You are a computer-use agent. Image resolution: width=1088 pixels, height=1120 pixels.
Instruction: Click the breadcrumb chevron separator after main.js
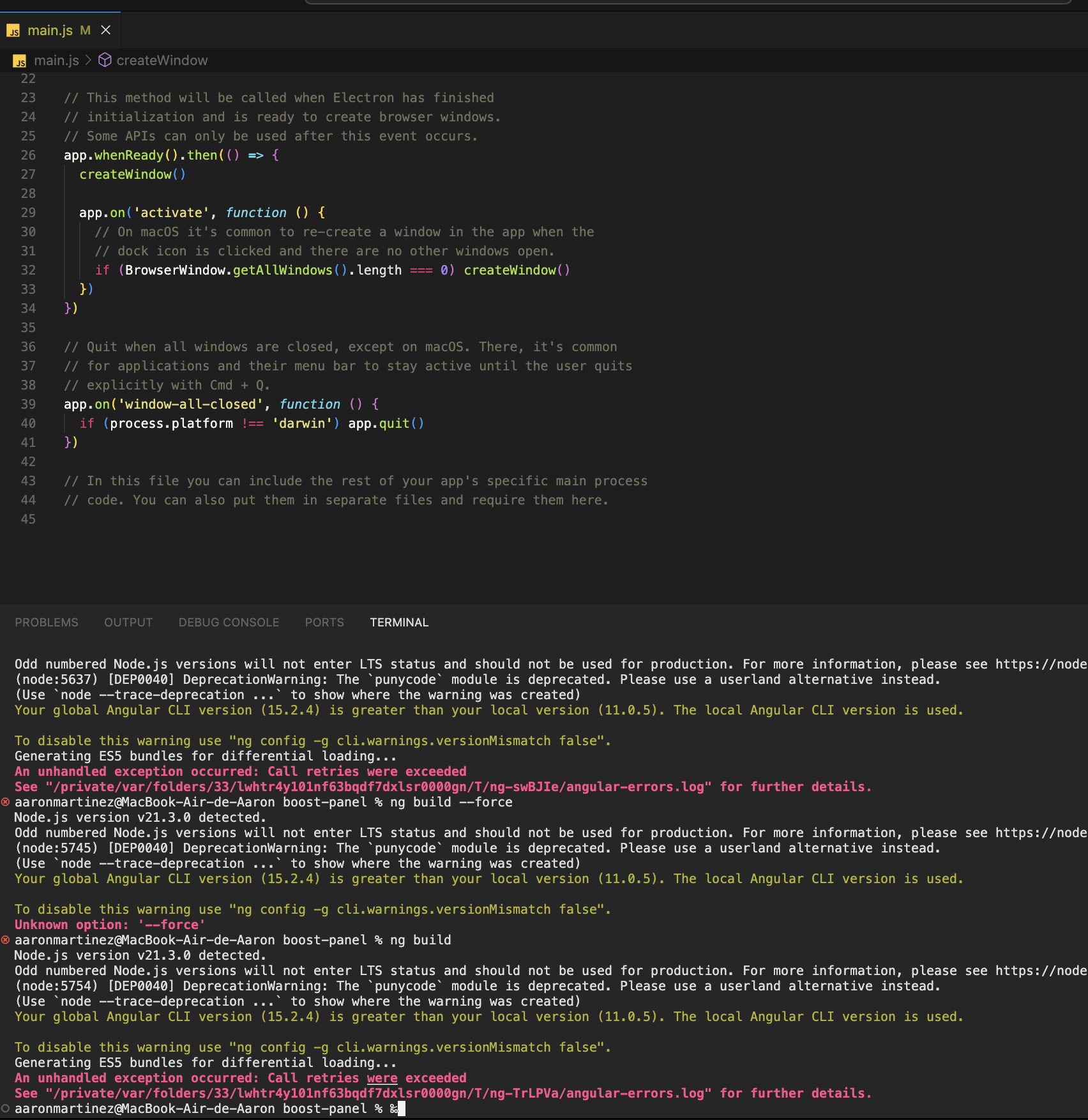tap(89, 60)
